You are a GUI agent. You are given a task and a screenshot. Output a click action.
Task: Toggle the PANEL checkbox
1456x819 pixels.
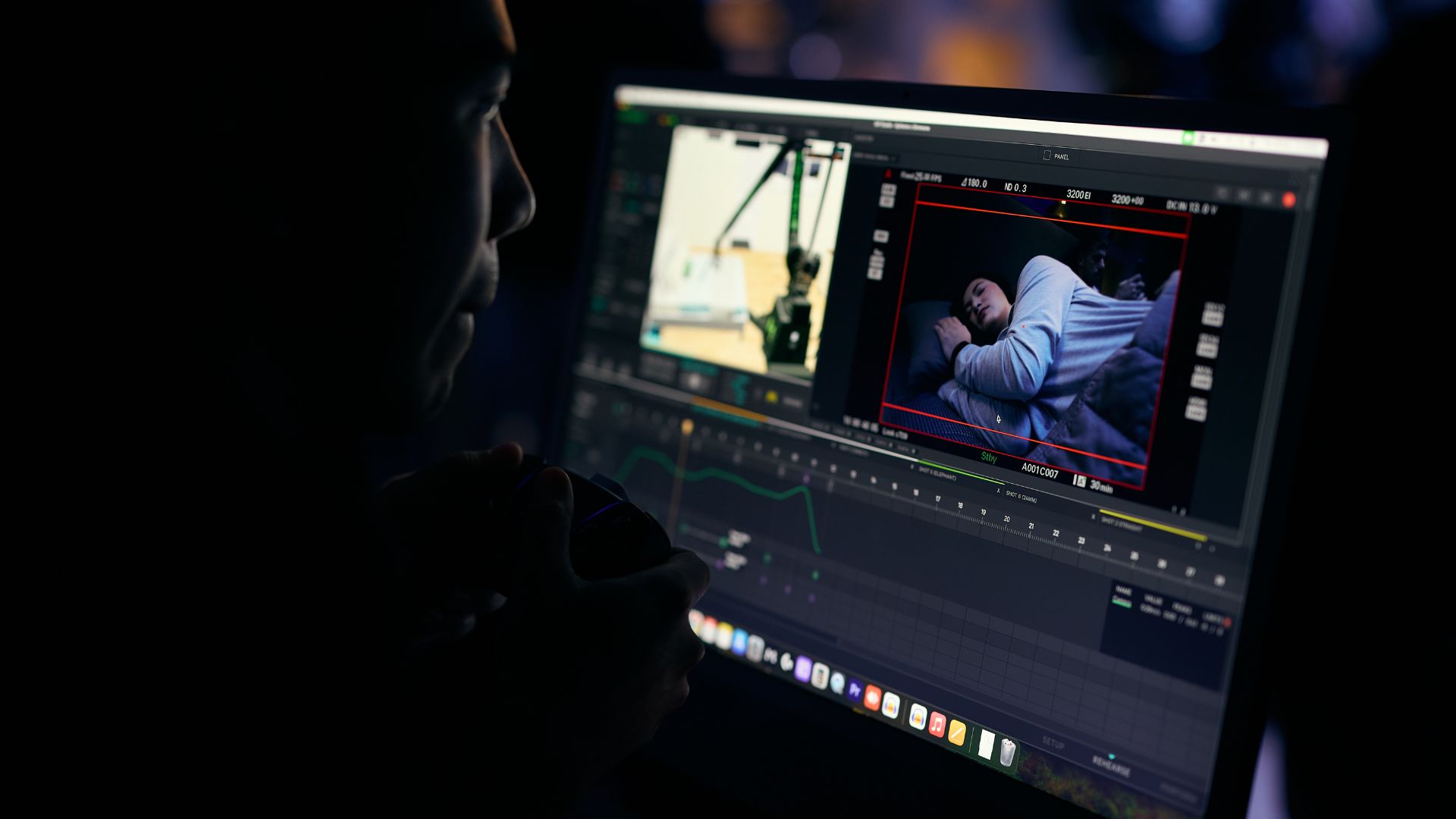pos(1047,155)
